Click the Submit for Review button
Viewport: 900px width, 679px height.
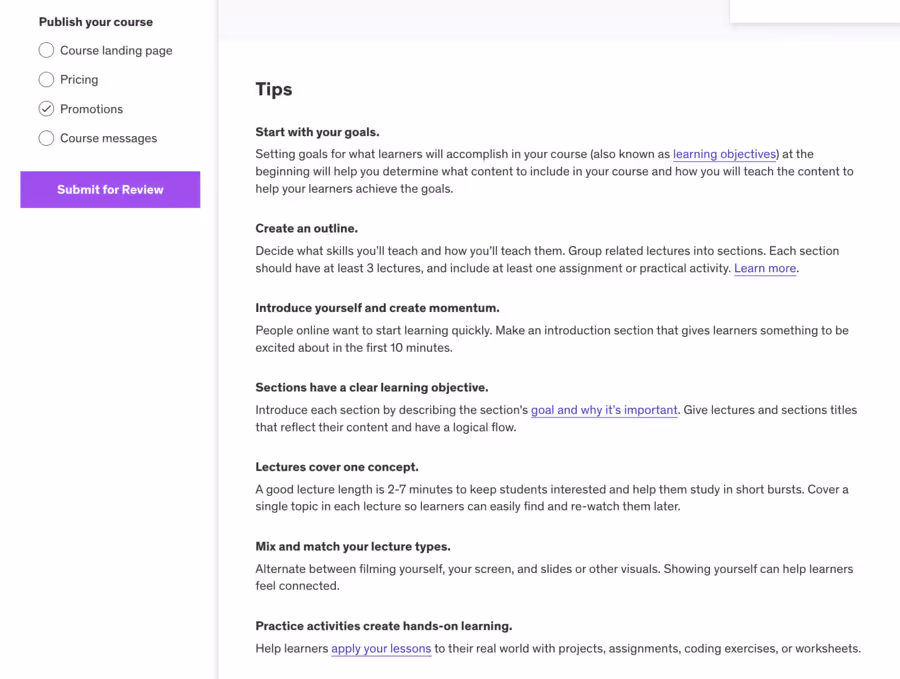click(110, 190)
